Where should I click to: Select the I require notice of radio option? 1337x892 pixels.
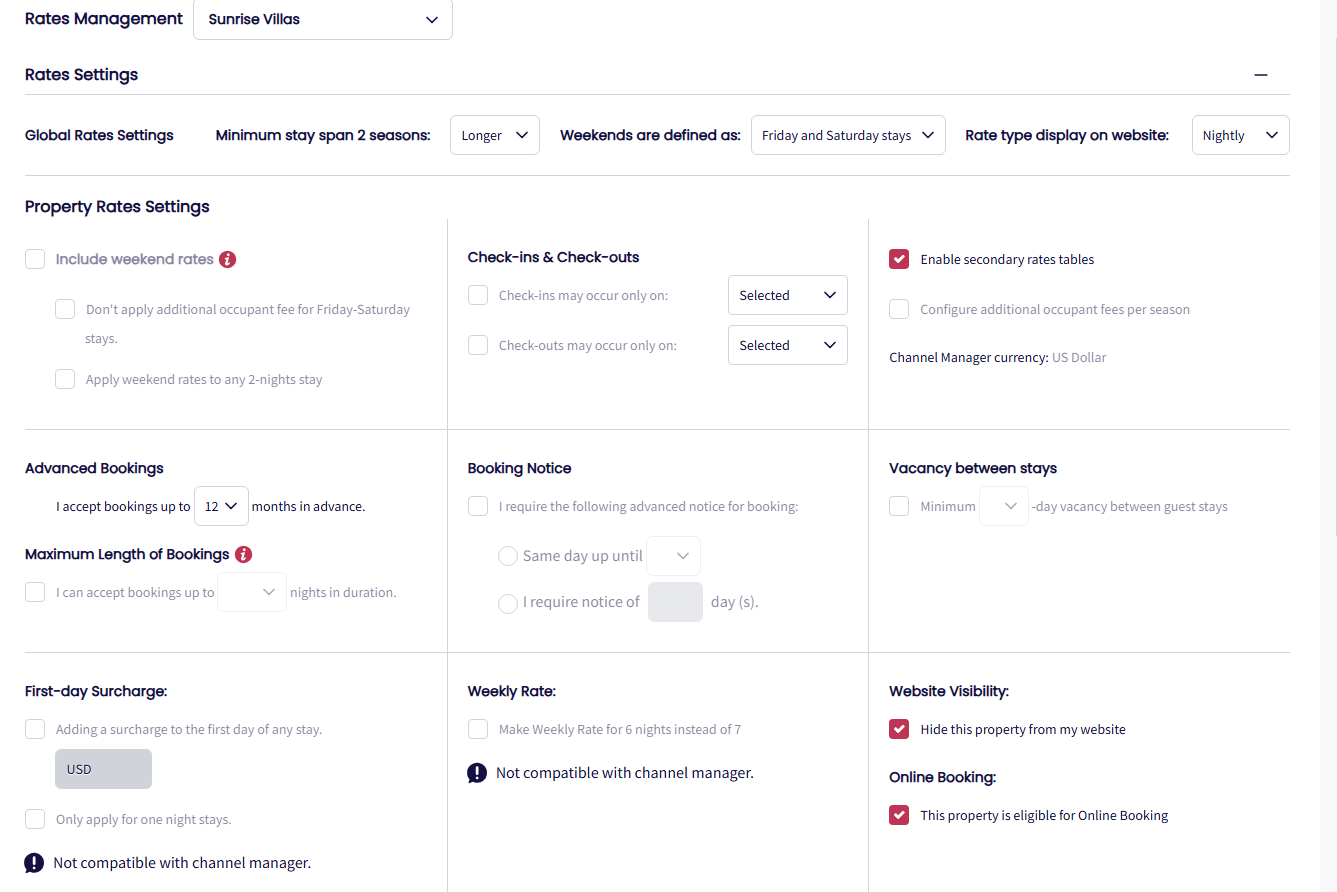pyautogui.click(x=508, y=603)
